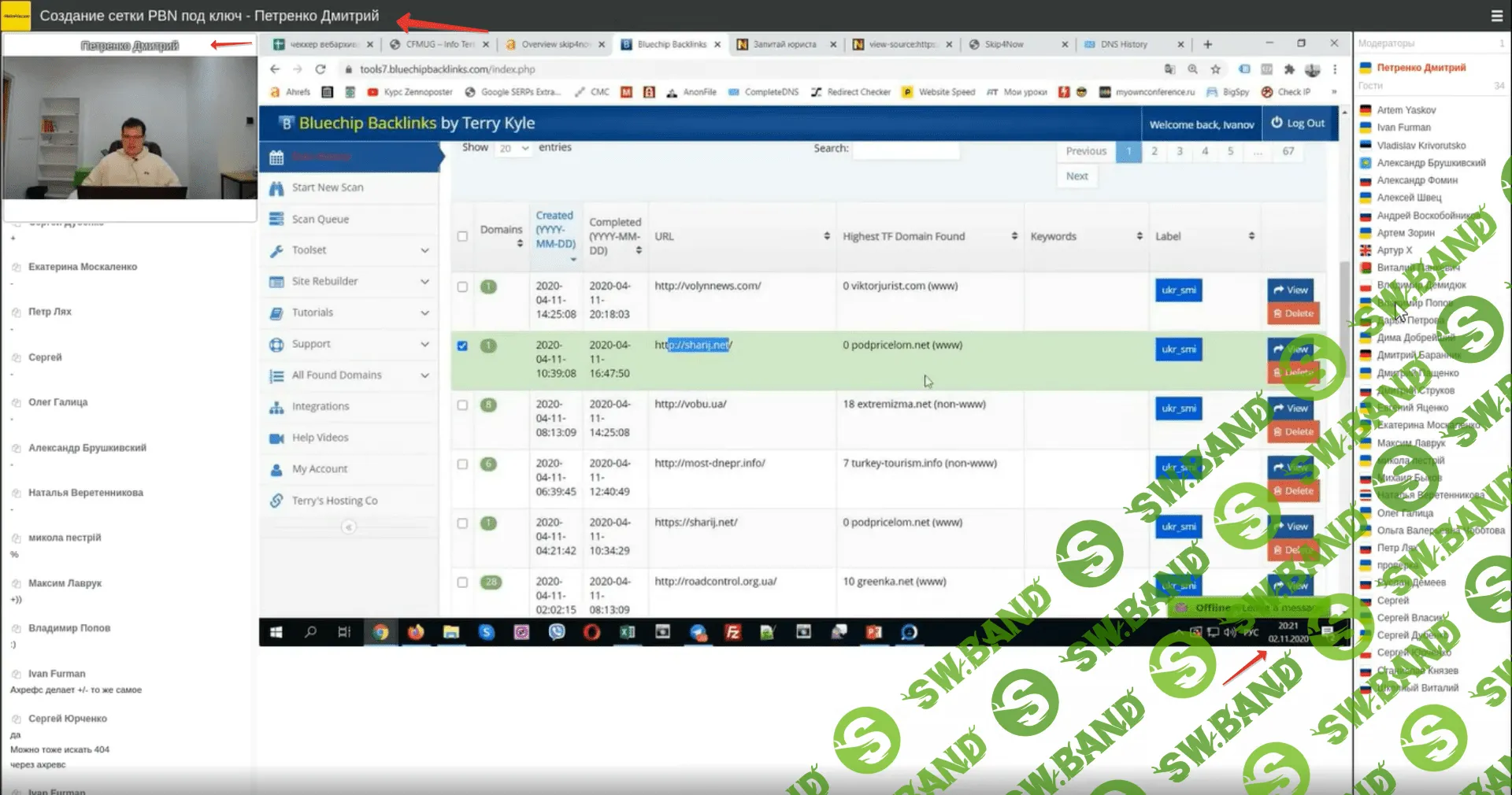Click inside the table Search field

[x=906, y=149]
